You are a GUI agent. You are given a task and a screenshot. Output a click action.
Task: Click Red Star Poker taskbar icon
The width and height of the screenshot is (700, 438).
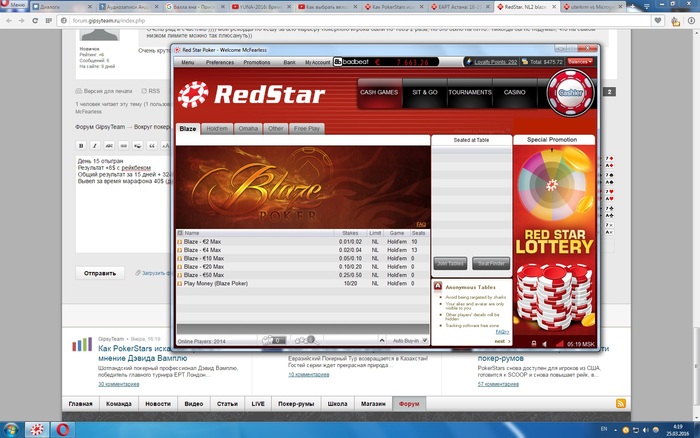click(x=37, y=430)
